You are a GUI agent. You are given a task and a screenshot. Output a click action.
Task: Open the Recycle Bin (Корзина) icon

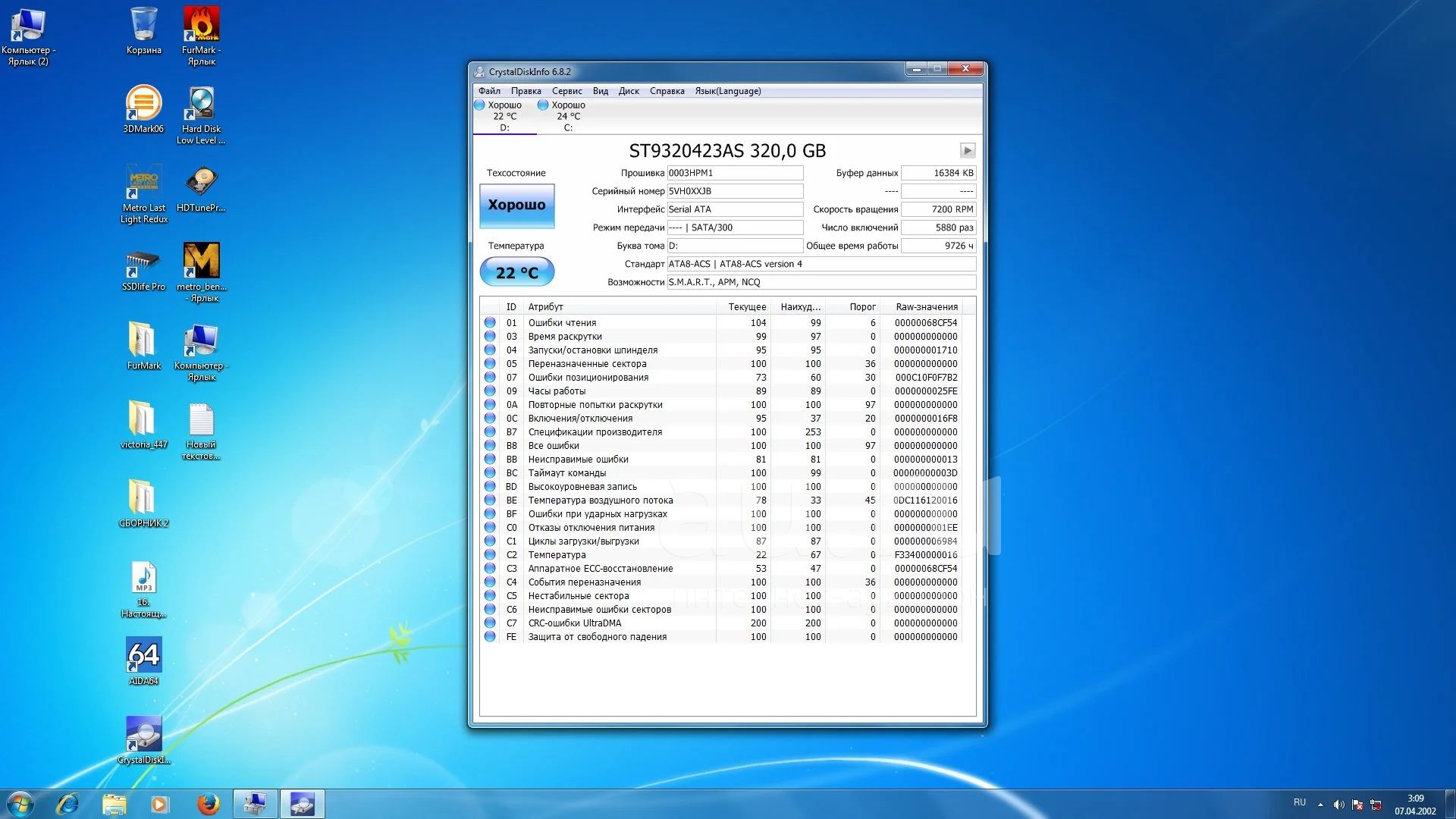point(143,32)
